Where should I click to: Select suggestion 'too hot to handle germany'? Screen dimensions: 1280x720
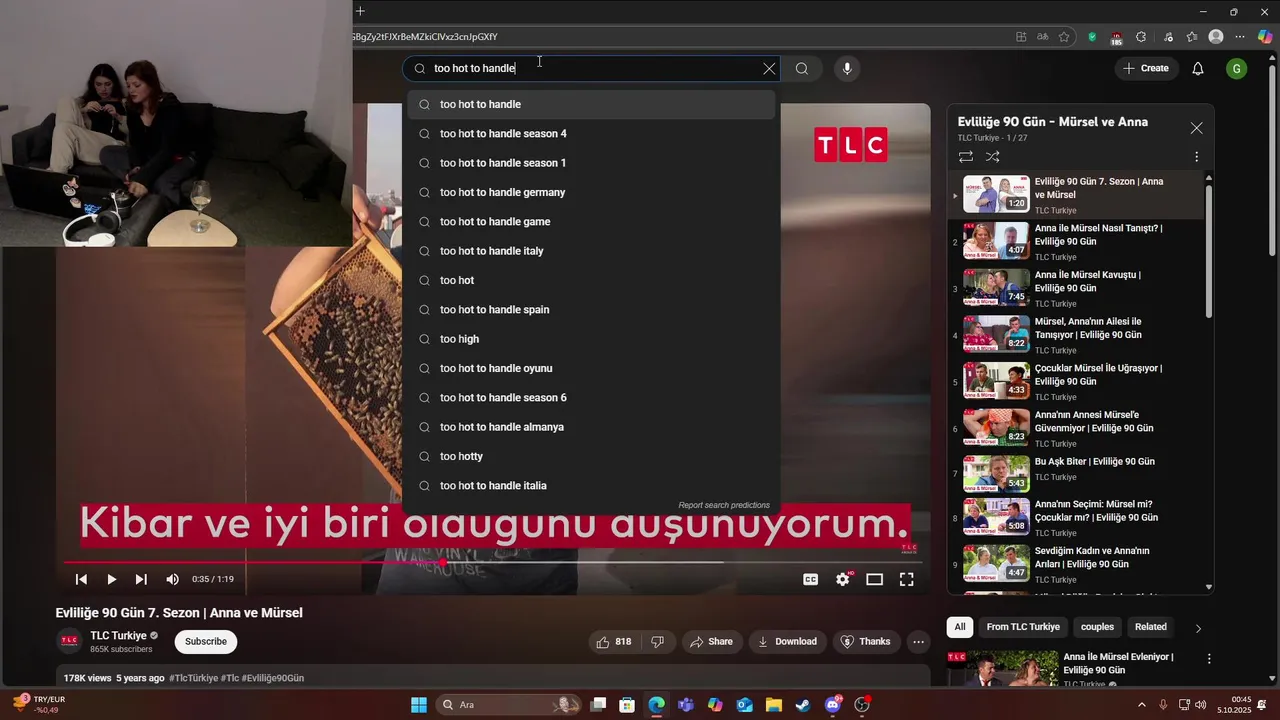point(590,192)
